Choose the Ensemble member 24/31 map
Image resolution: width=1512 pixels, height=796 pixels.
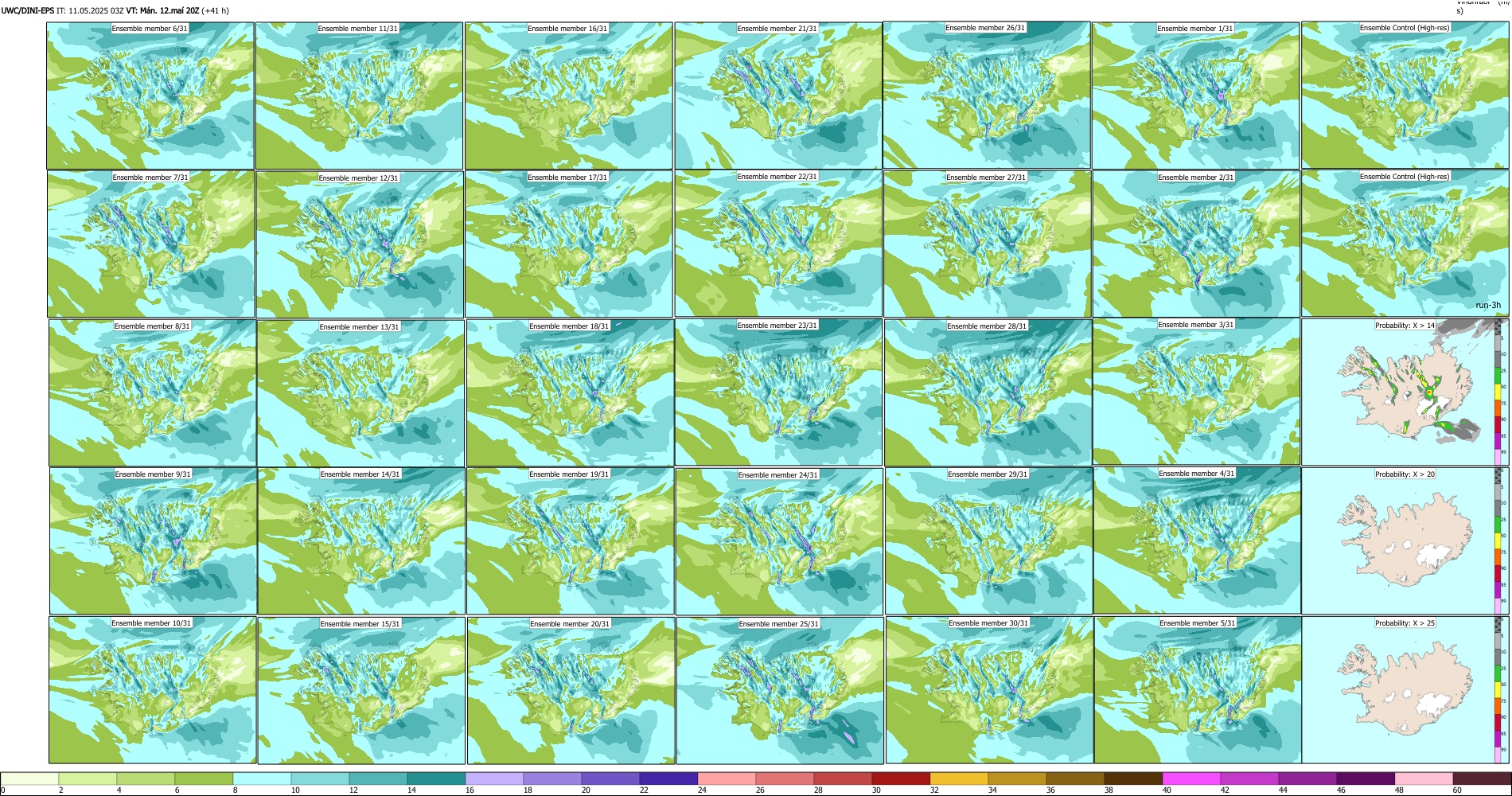point(779,542)
